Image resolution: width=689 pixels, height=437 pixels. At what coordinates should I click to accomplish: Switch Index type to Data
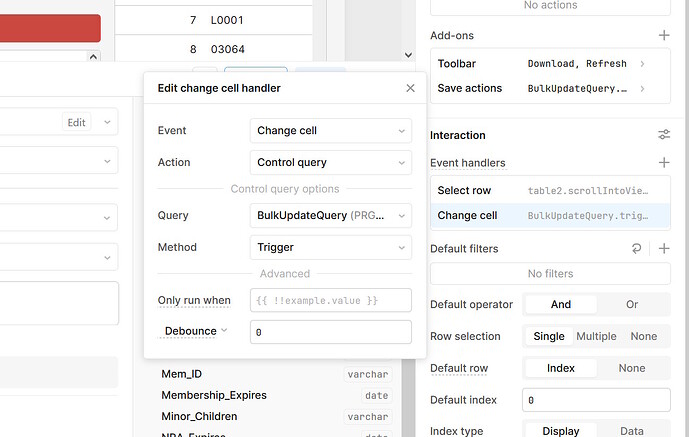tap(632, 431)
